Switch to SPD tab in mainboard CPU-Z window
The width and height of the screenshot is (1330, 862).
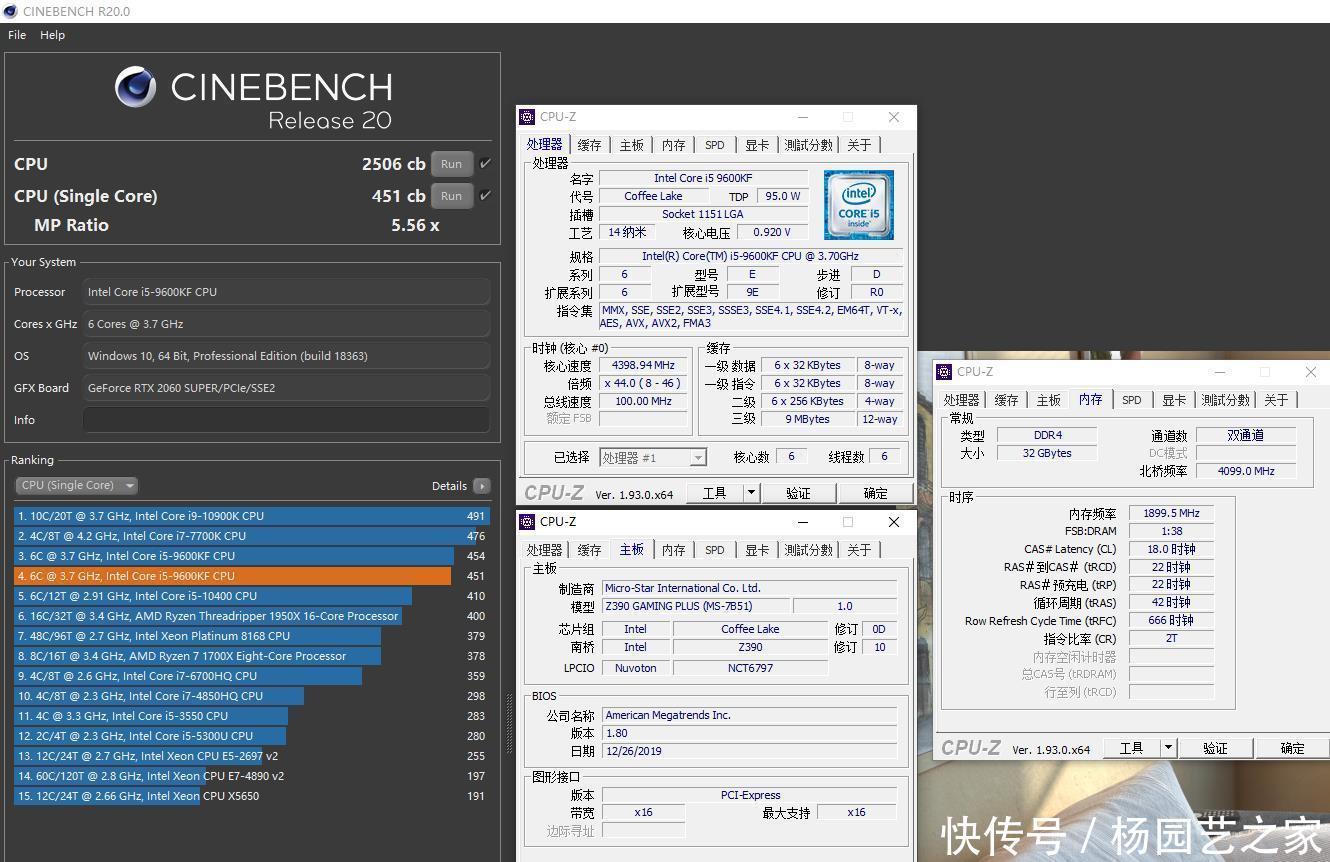pyautogui.click(x=714, y=550)
